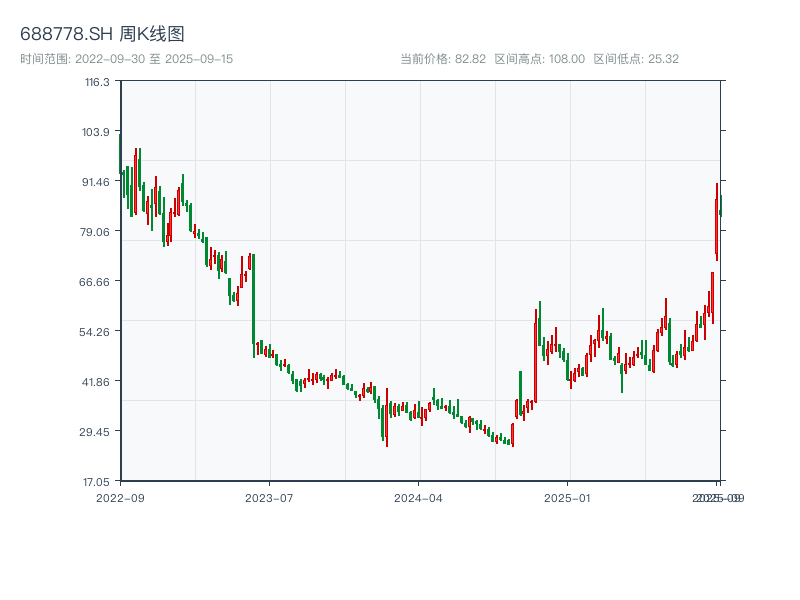Screen dimensions: 800x600
Task: Select the 29.45 y-axis price label
Action: (96, 432)
